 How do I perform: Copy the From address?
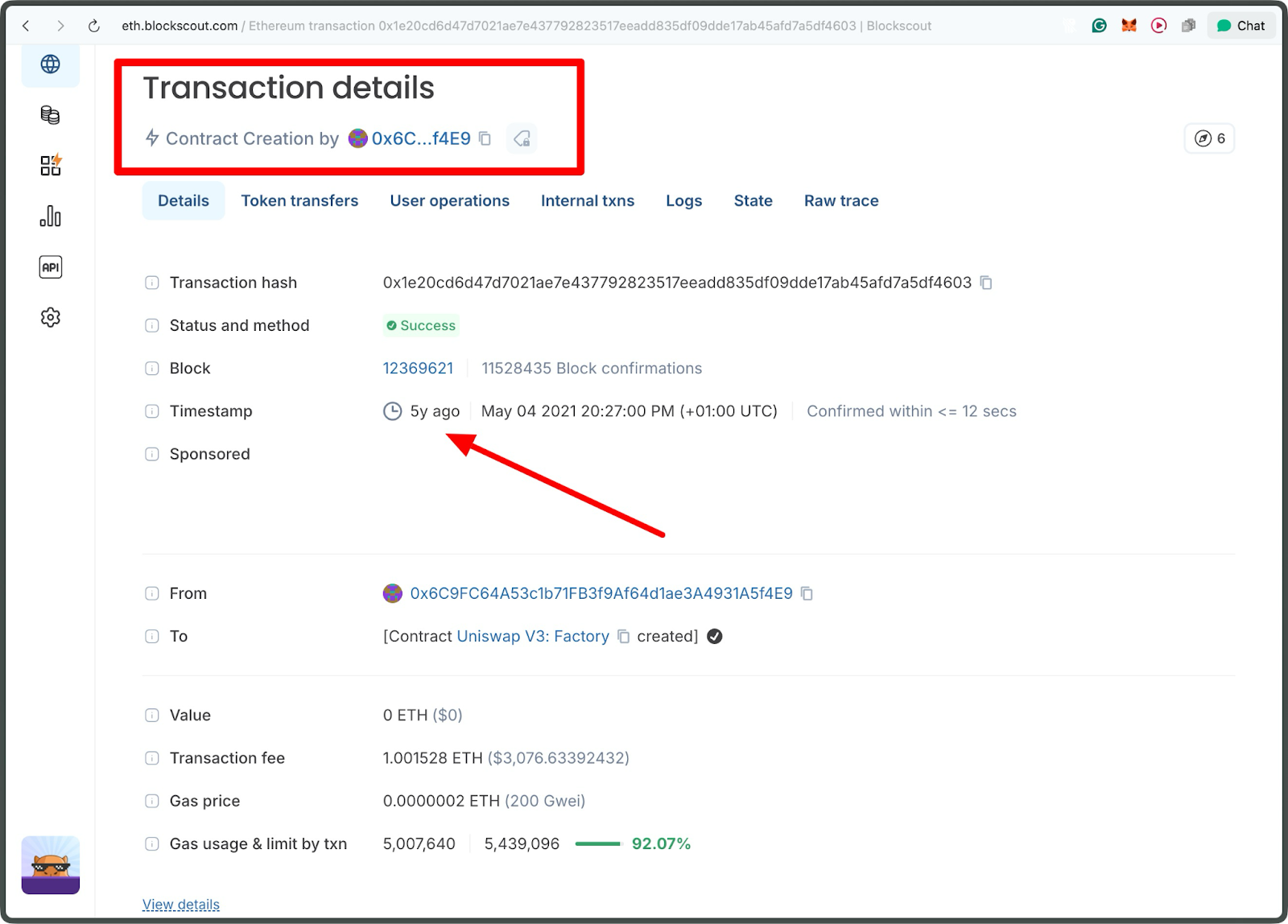tap(807, 593)
